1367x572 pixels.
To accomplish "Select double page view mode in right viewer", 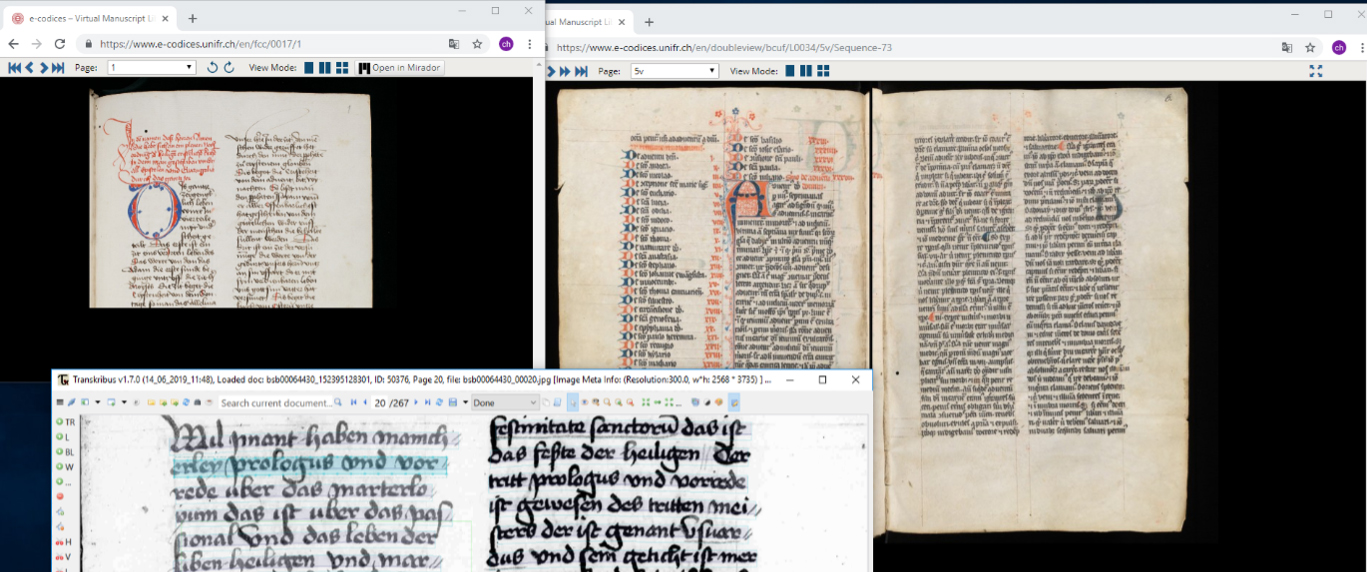I will click(807, 71).
